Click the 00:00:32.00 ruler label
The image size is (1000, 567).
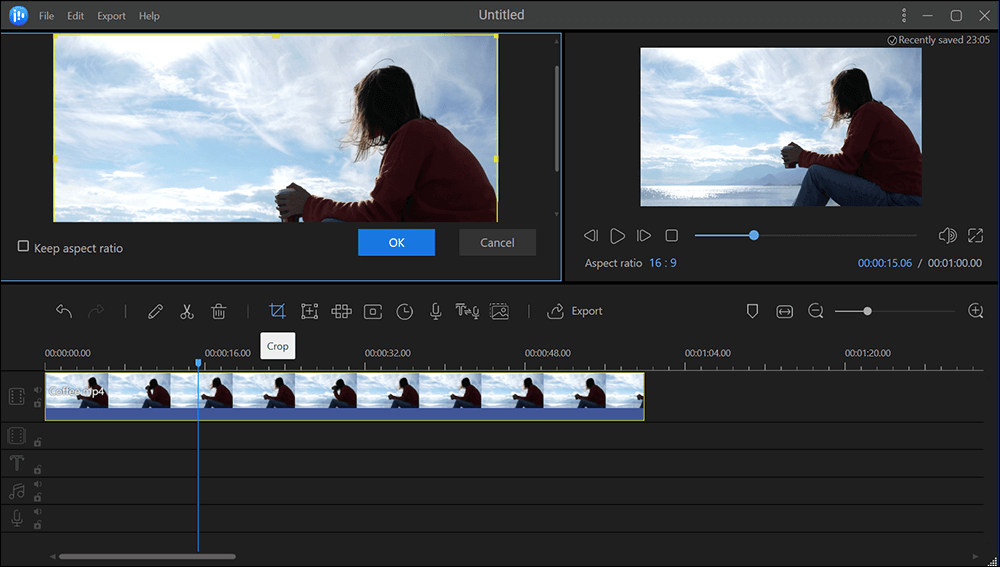click(388, 353)
